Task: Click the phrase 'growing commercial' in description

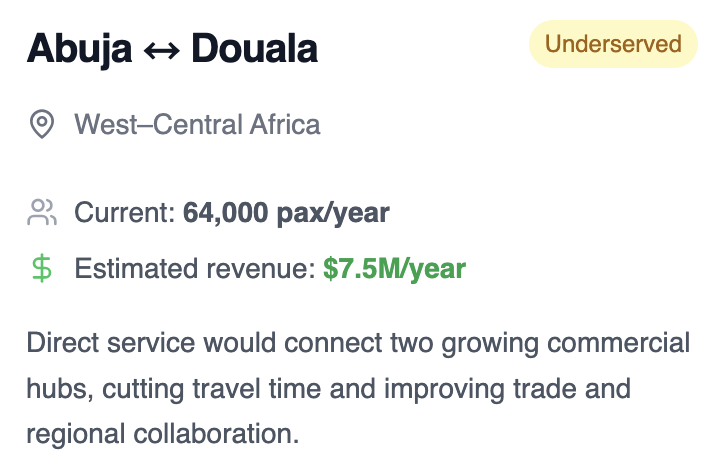Action: 566,344
